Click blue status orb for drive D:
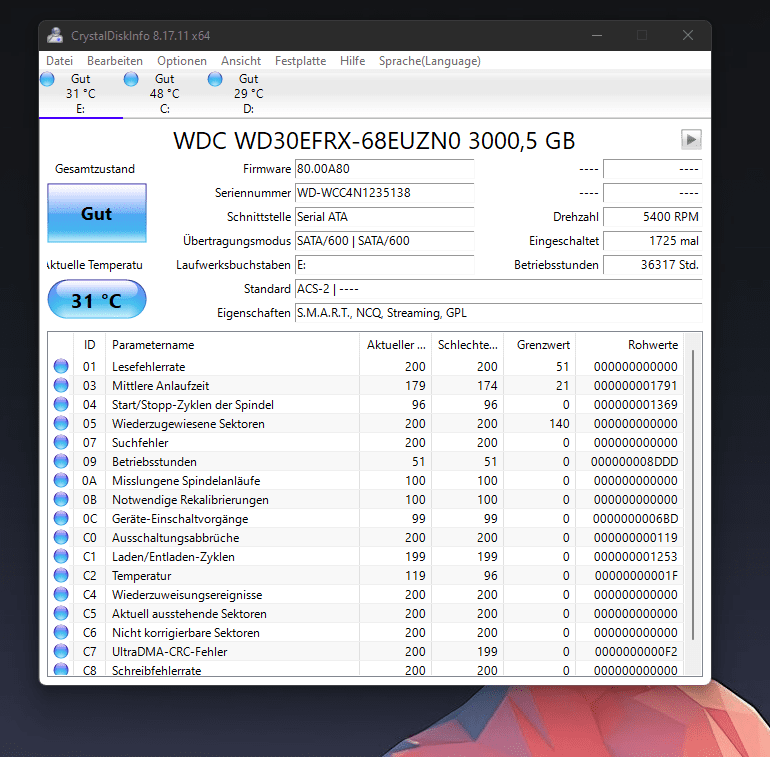Image resolution: width=770 pixels, height=757 pixels. pyautogui.click(x=215, y=79)
